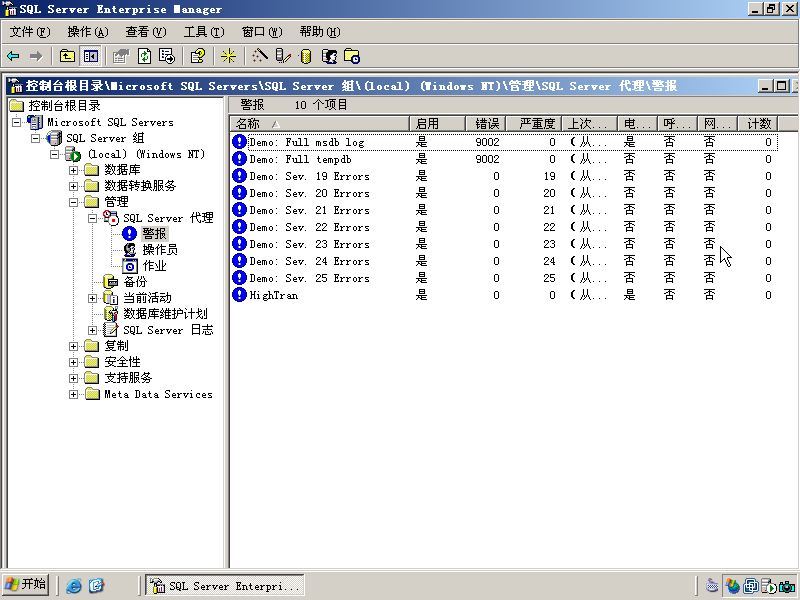Expand the SQL Server 日志 node
The width and height of the screenshot is (800, 600).
[x=92, y=330]
